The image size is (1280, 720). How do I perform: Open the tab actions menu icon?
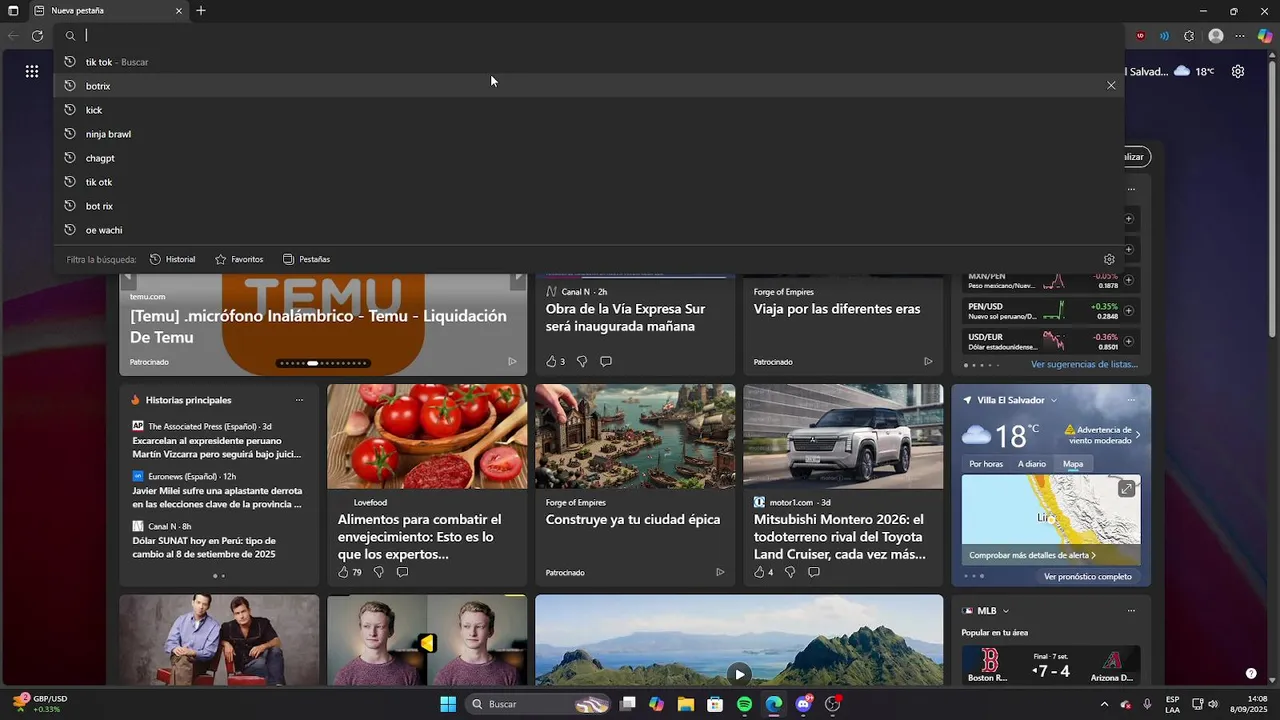tap(13, 11)
